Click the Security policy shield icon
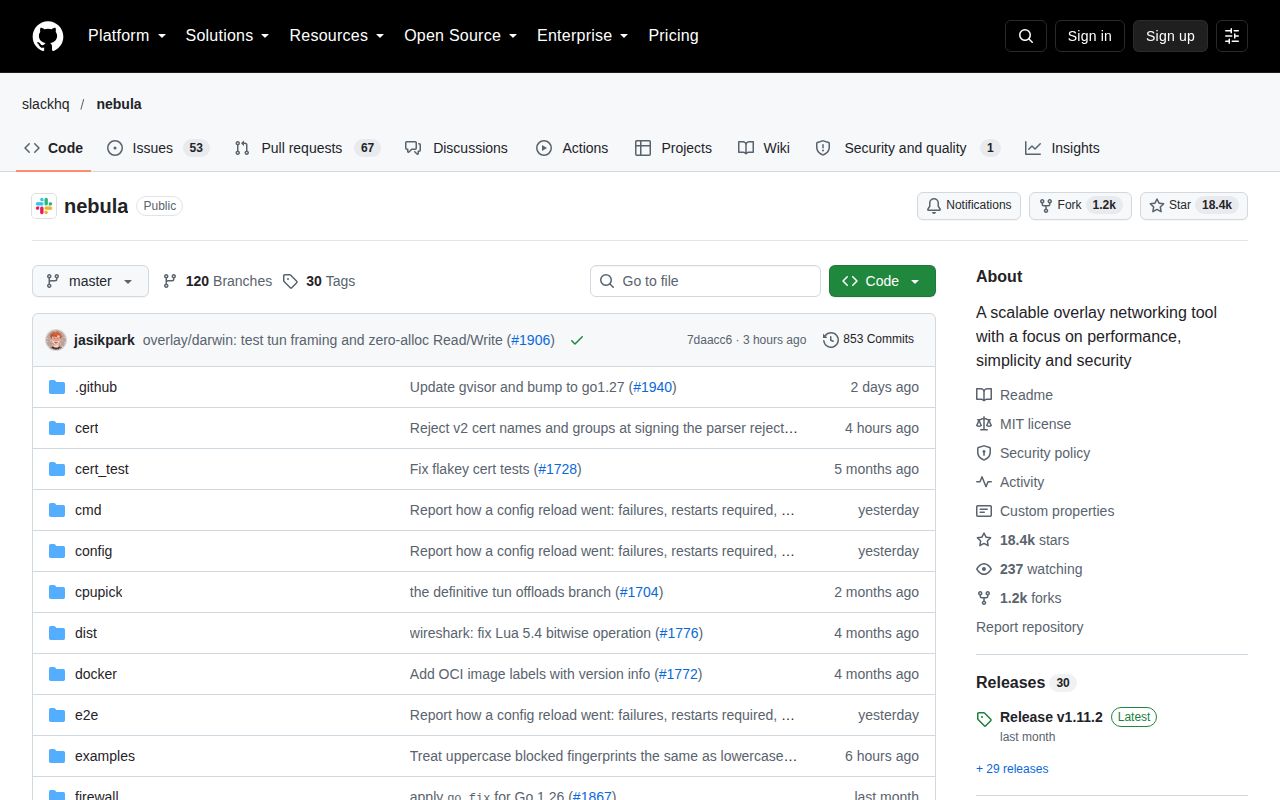The image size is (1280, 800). (x=984, y=453)
